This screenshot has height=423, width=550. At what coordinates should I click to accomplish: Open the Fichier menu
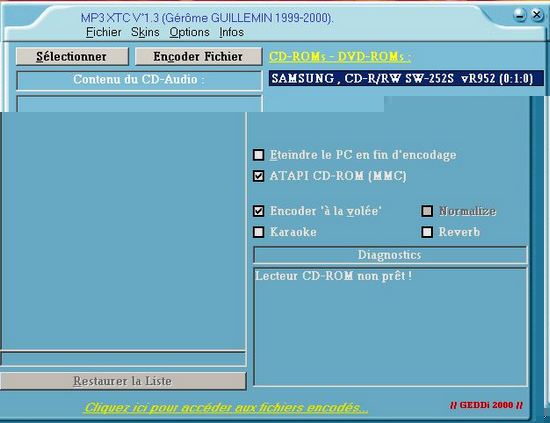pyautogui.click(x=103, y=32)
